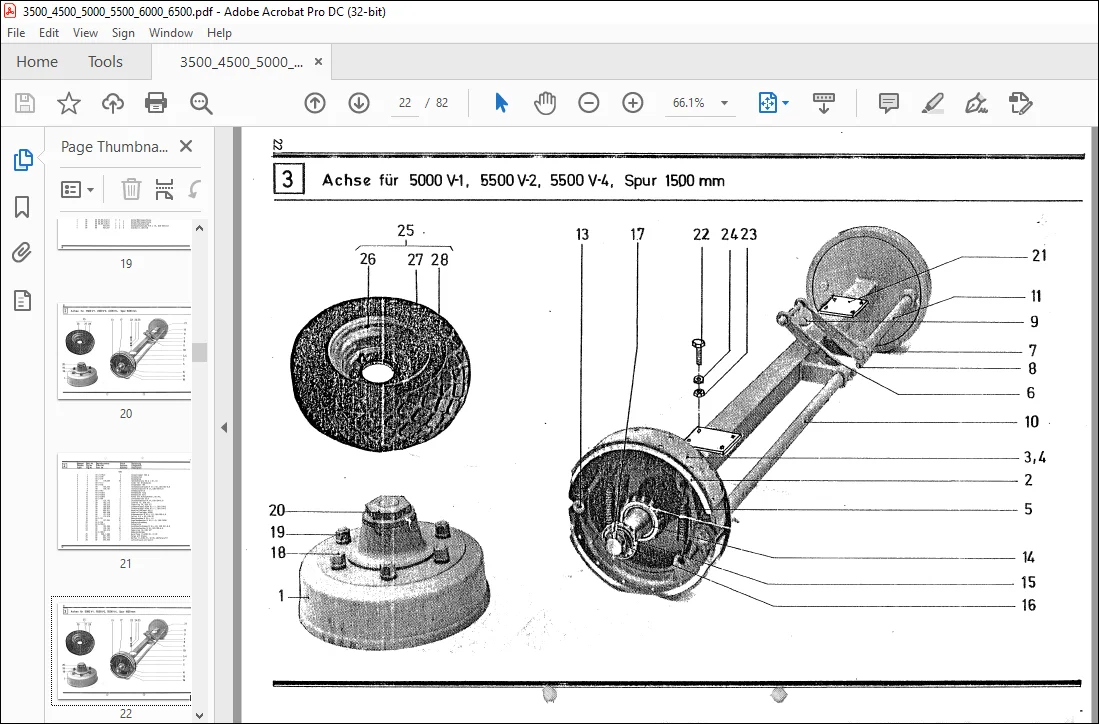The height and width of the screenshot is (724, 1099).
Task: Select the arrow Selection tool
Action: pos(501,103)
